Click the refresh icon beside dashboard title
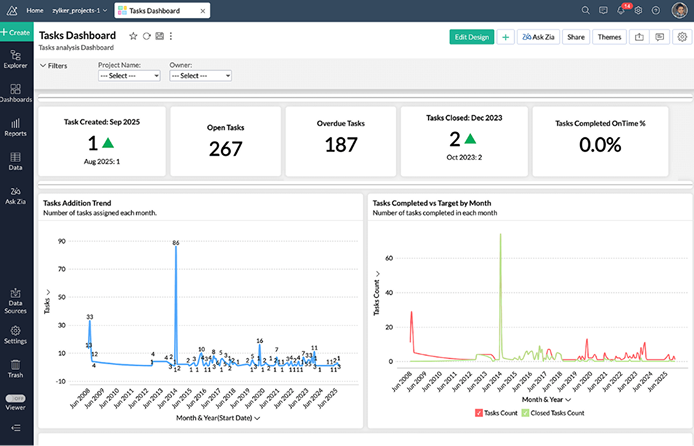Viewport: 694px width, 446px height. pos(147,36)
